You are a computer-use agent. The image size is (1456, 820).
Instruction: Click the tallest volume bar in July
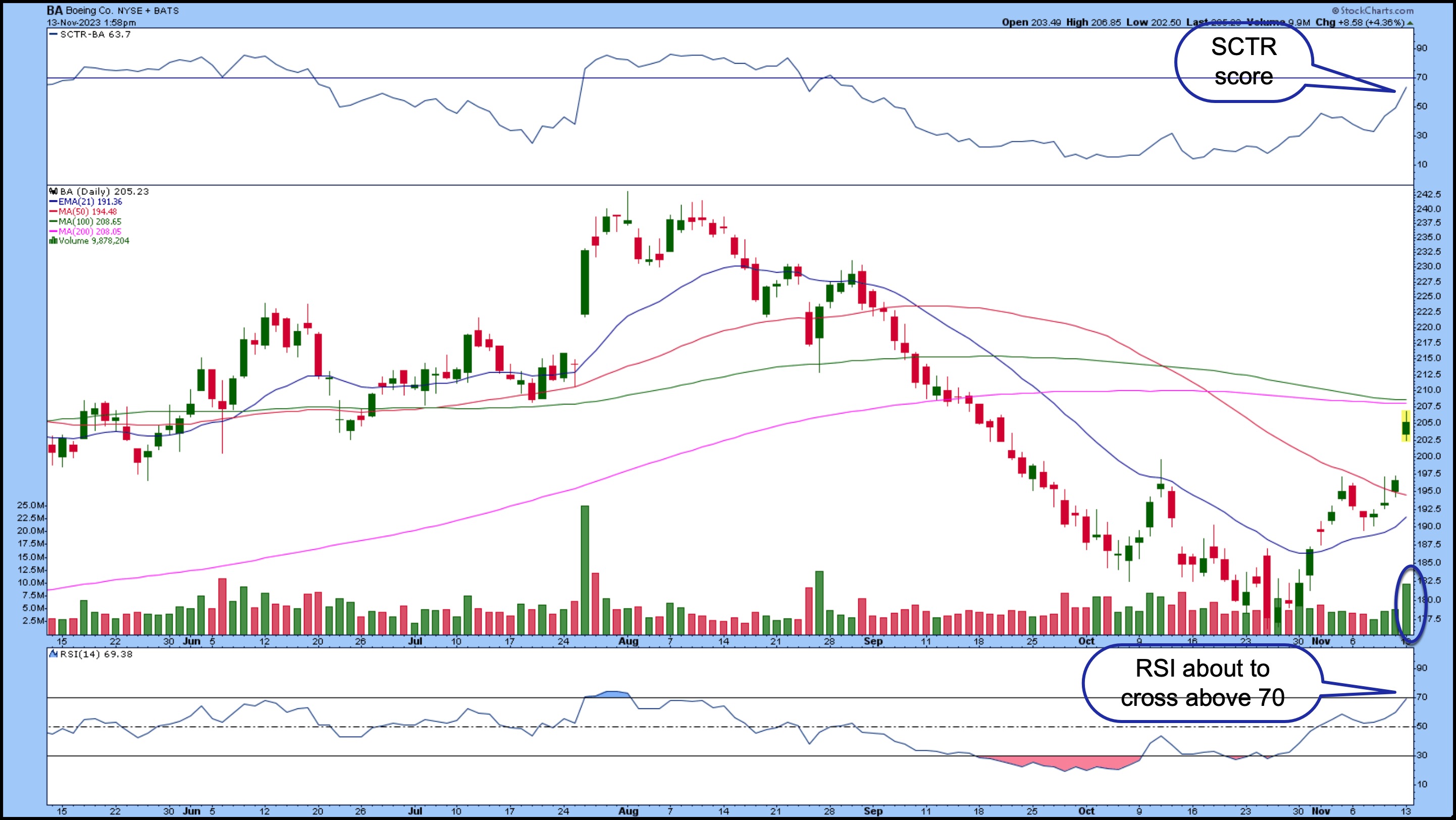(x=585, y=570)
